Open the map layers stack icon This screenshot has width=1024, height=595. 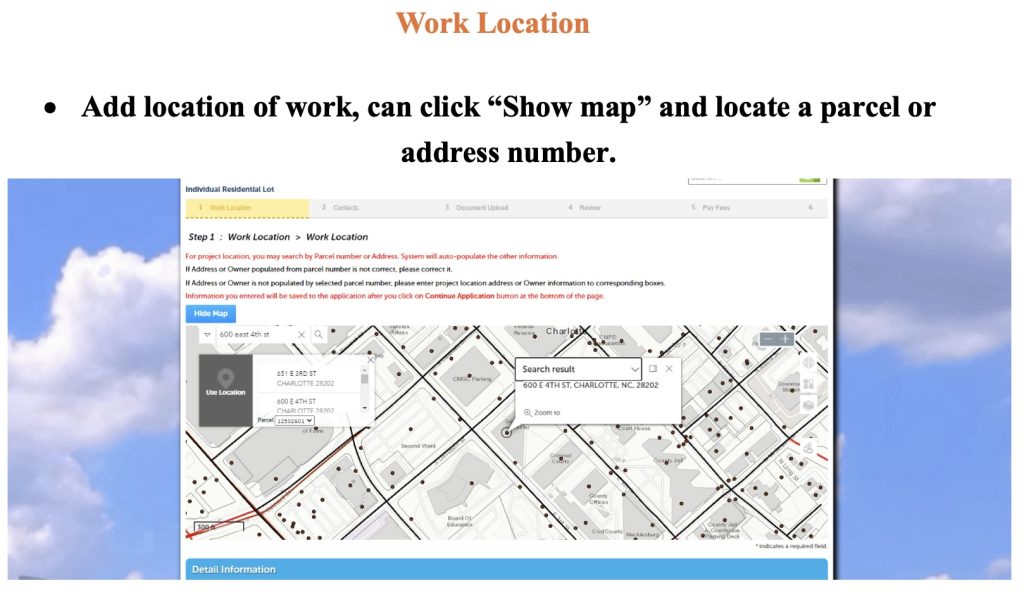point(808,404)
